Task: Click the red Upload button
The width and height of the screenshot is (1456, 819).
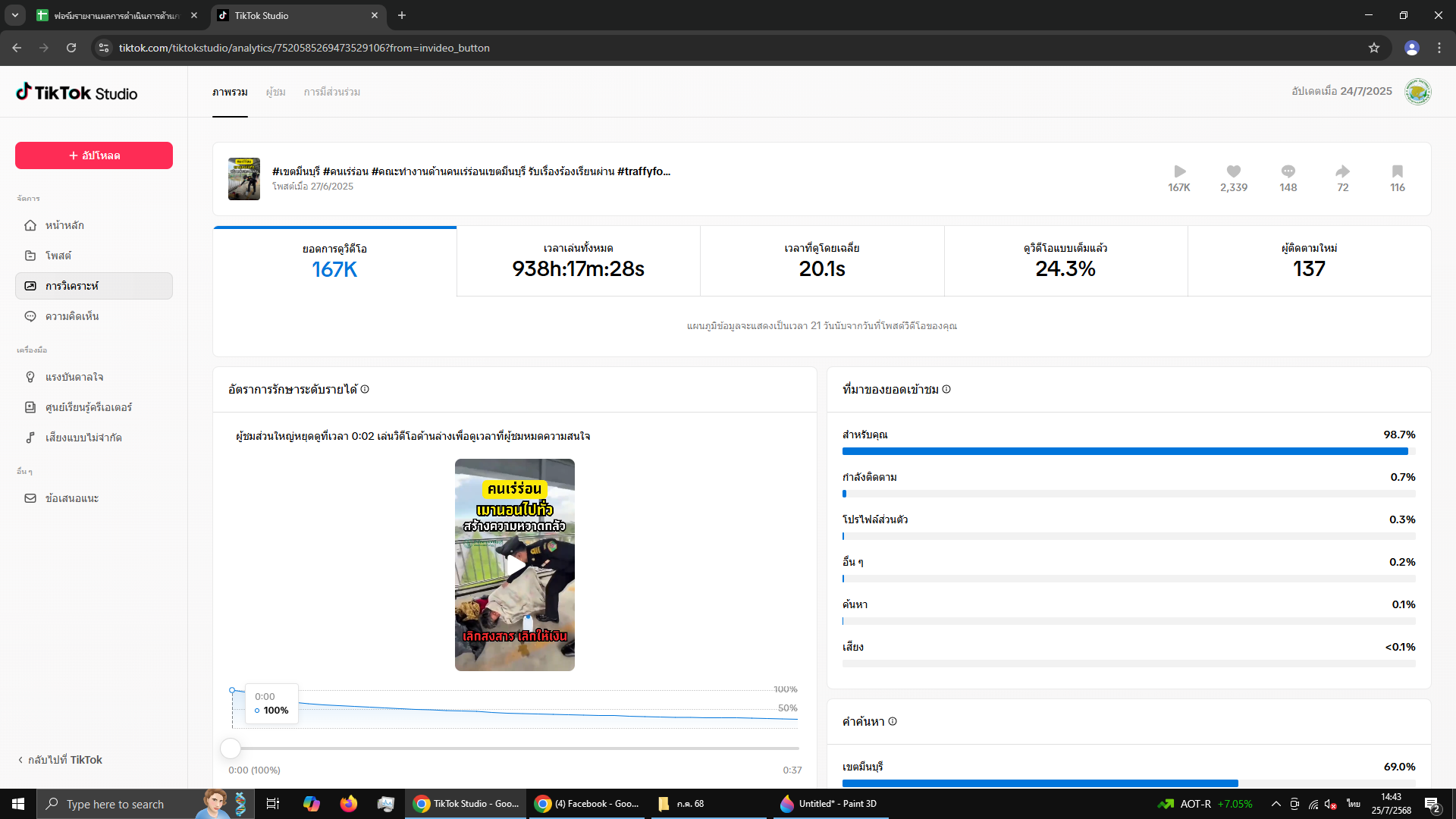Action: (94, 155)
